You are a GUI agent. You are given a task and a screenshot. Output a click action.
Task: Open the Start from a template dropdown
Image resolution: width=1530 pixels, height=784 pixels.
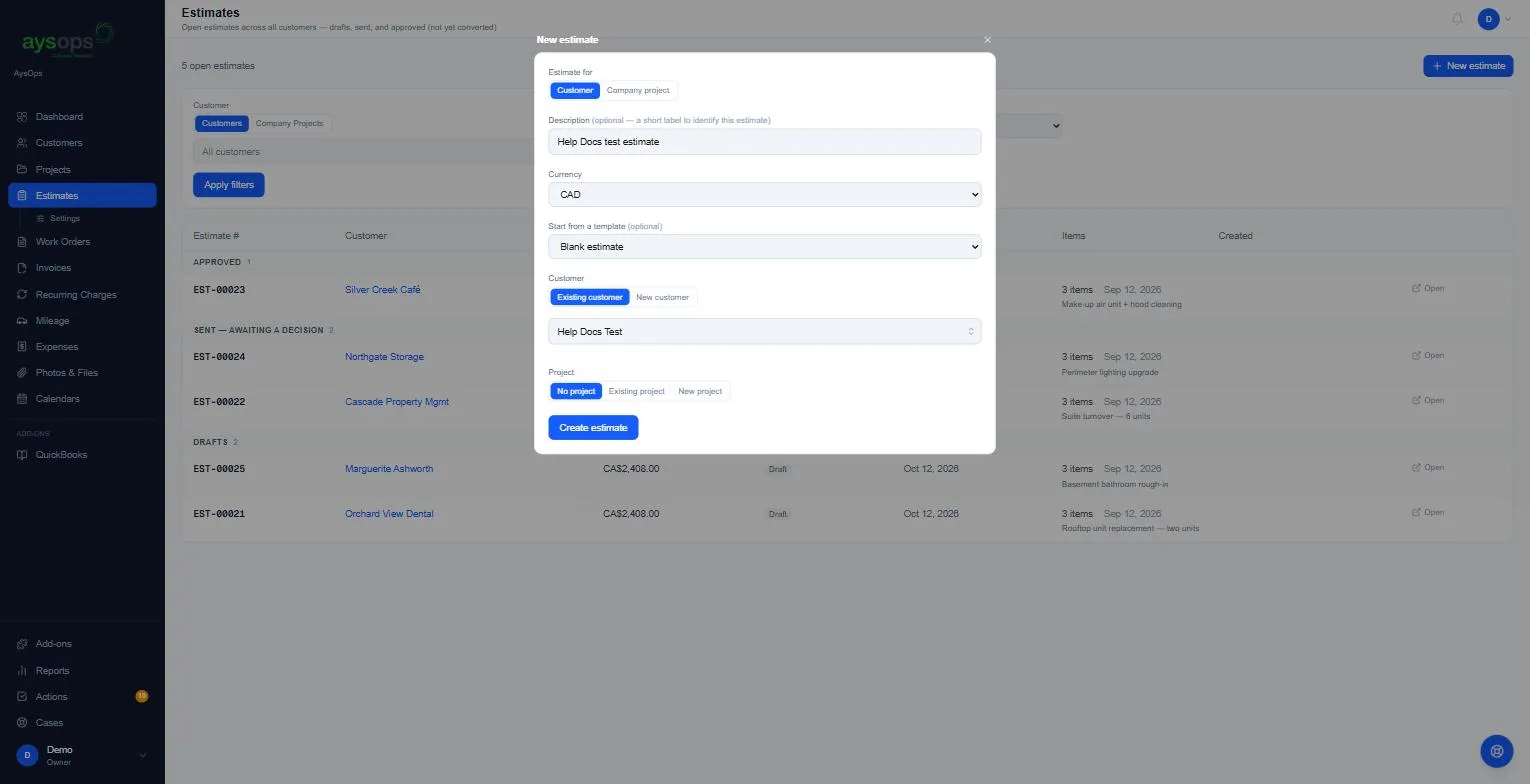pyautogui.click(x=765, y=247)
